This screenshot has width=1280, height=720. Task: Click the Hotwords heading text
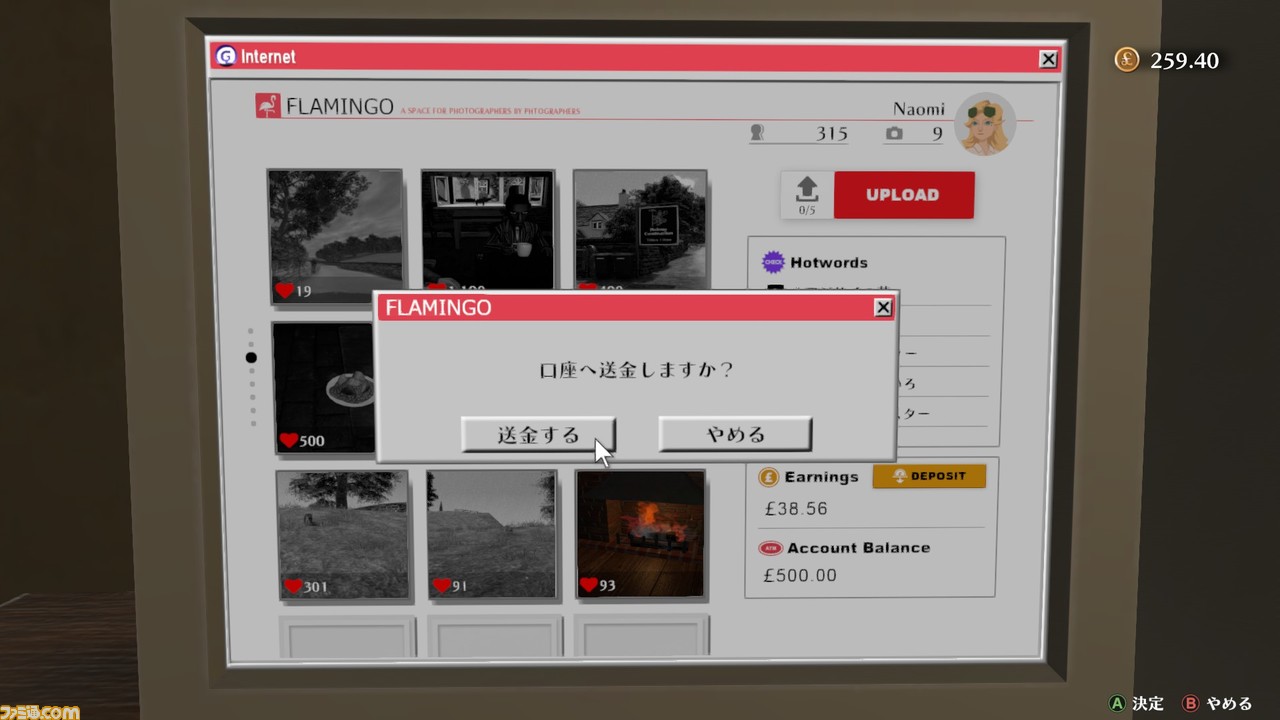pos(829,262)
